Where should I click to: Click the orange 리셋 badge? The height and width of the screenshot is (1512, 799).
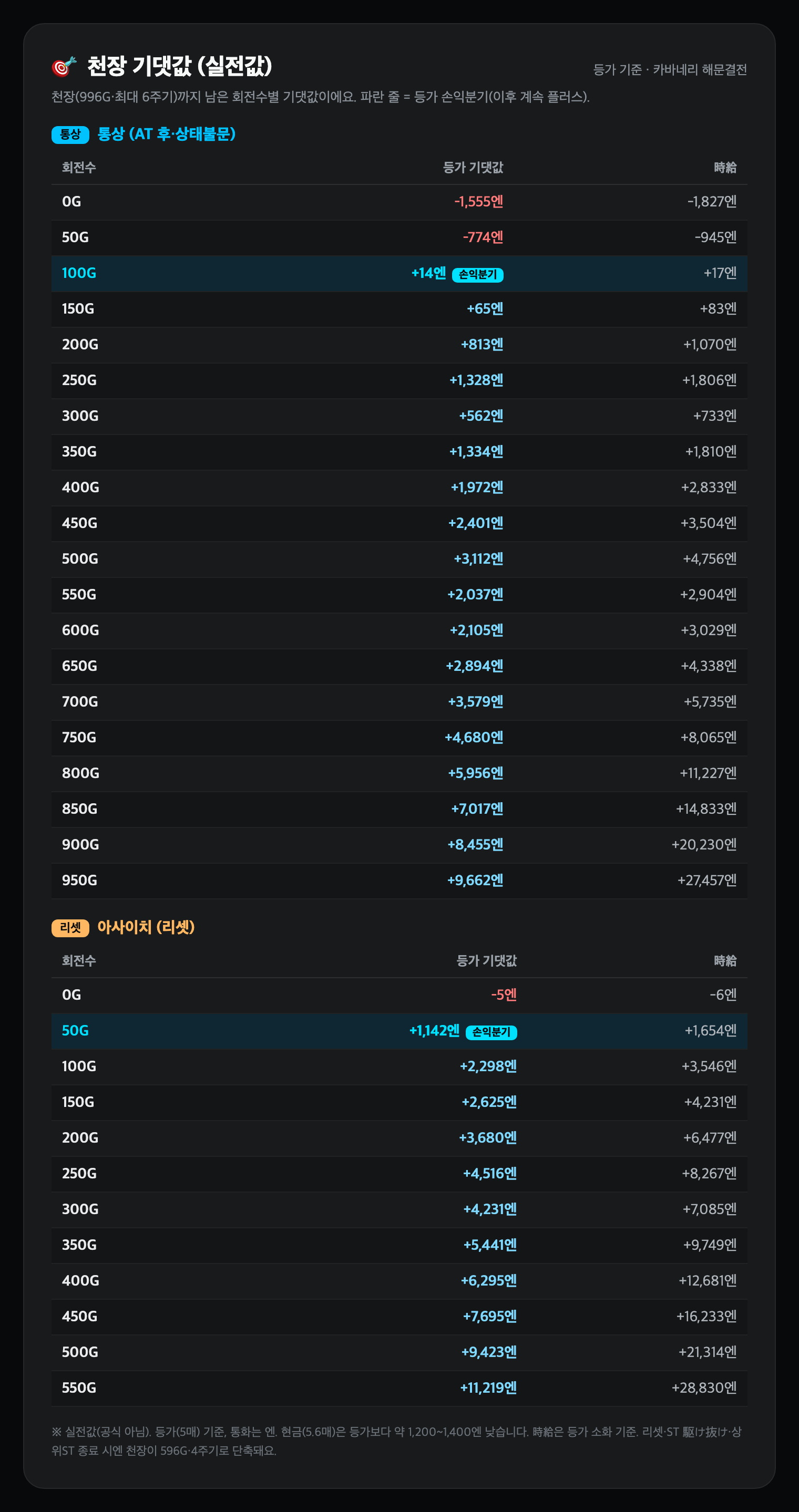70,928
